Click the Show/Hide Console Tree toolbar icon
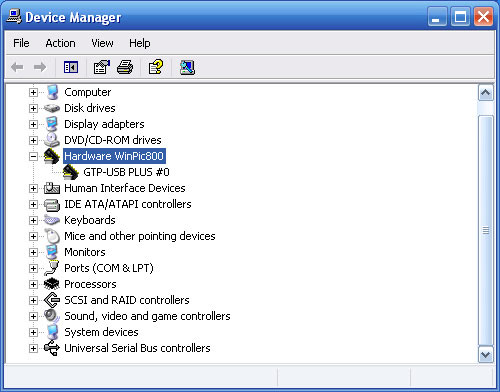500x392 pixels. click(71, 67)
